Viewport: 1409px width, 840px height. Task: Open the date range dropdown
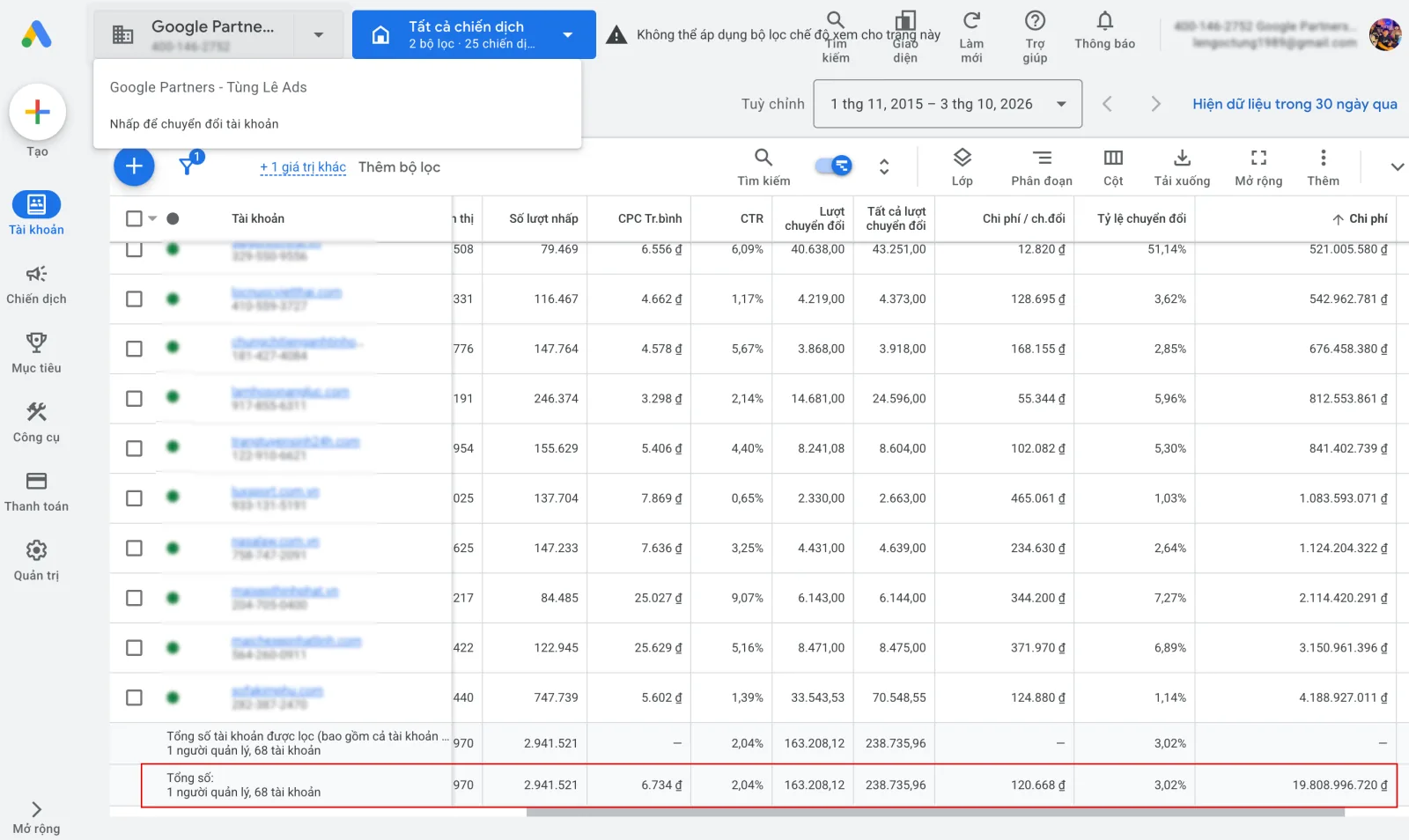coord(948,104)
